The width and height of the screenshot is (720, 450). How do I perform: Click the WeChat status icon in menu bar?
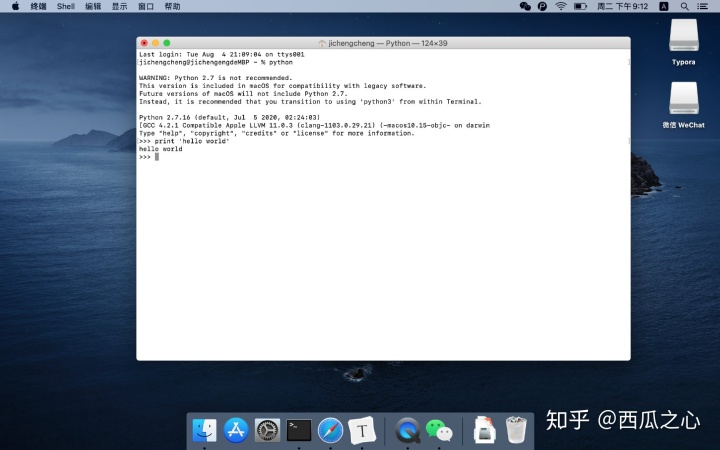[525, 6]
